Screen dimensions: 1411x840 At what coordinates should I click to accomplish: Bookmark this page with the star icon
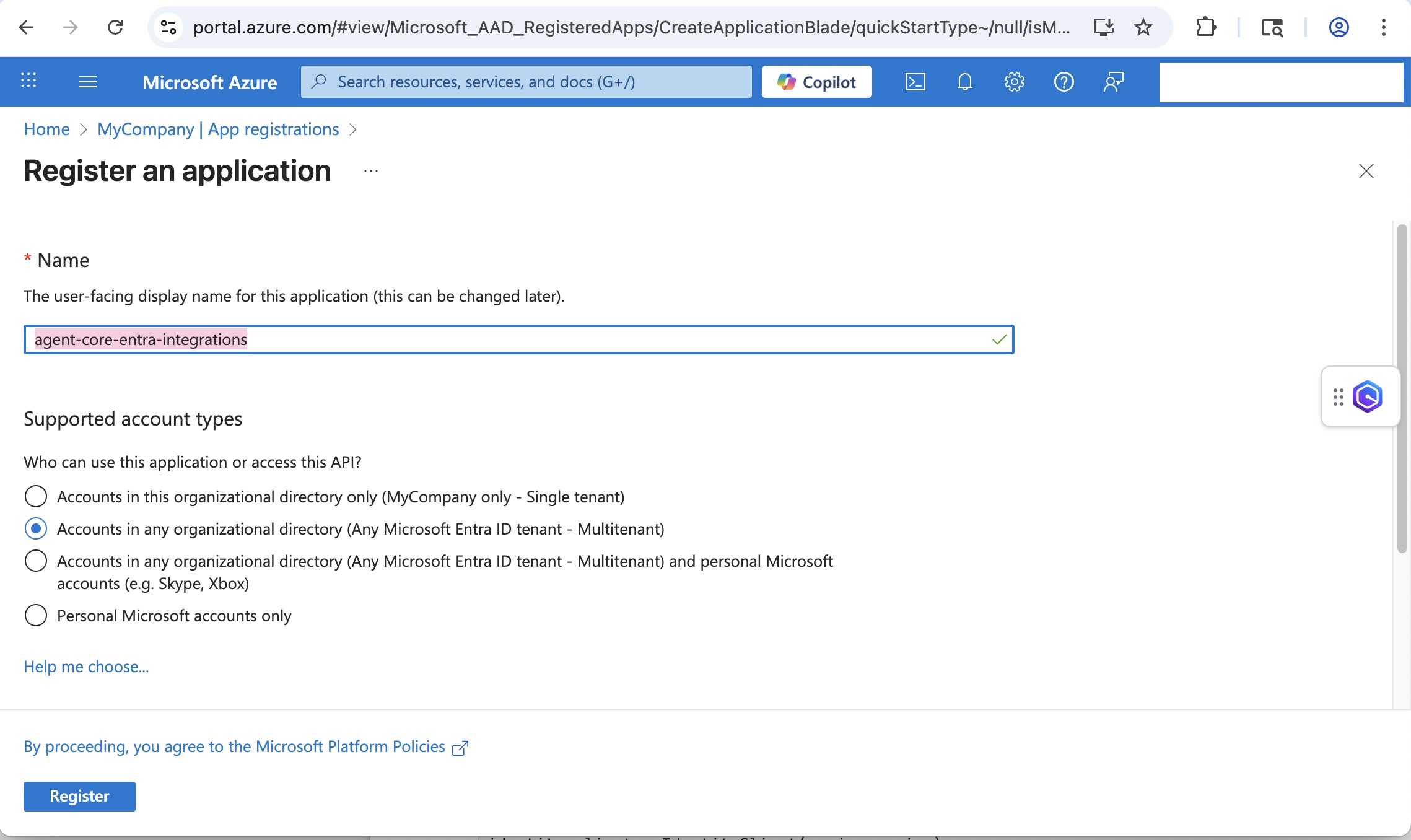(x=1143, y=27)
